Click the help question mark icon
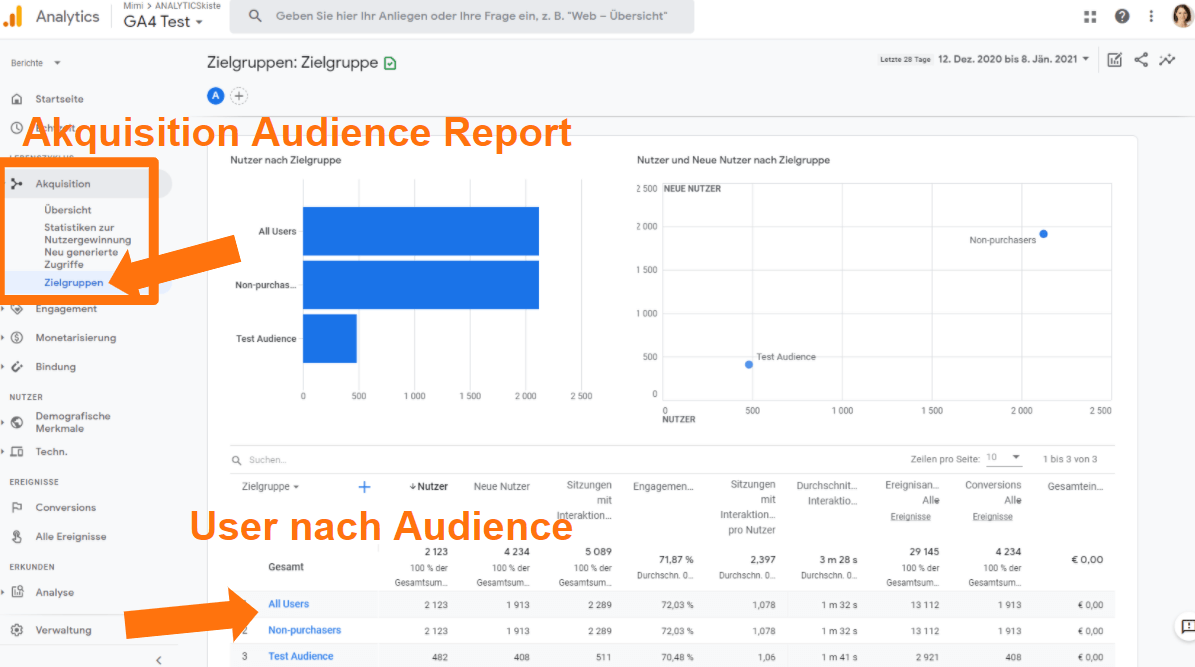The width and height of the screenshot is (1195, 667). pos(1121,15)
